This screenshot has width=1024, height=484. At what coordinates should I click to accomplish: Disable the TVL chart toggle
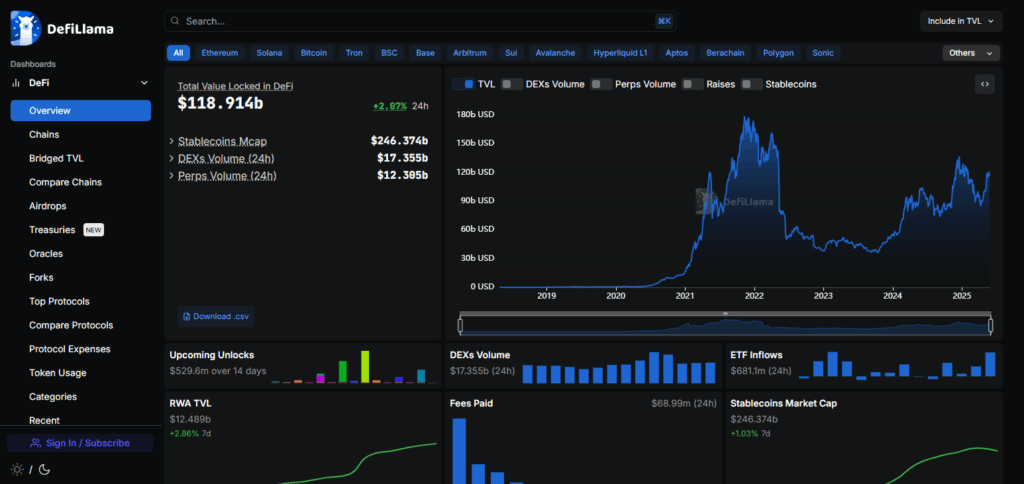tap(462, 85)
